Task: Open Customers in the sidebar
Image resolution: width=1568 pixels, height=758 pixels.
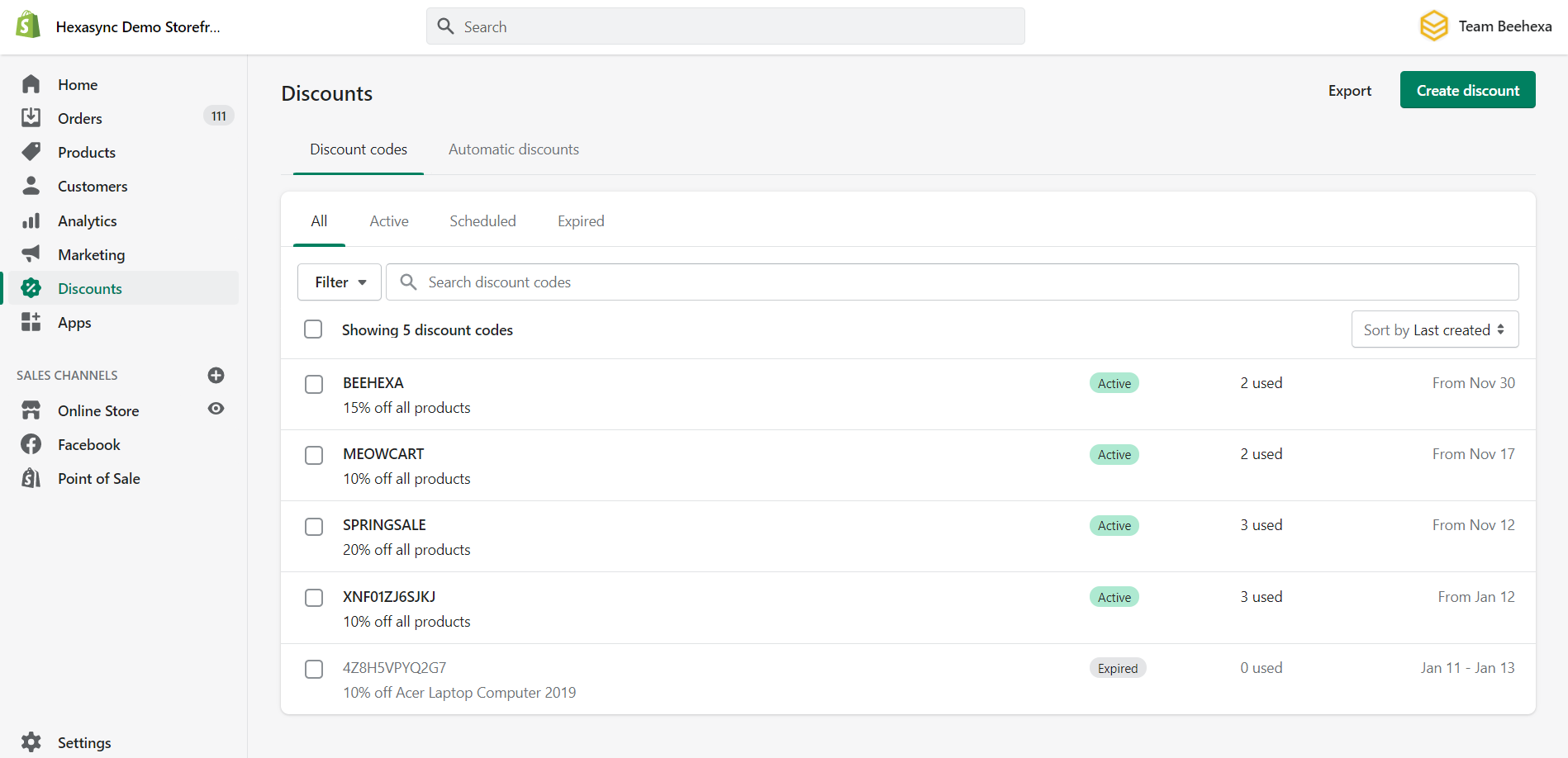Action: tap(93, 187)
